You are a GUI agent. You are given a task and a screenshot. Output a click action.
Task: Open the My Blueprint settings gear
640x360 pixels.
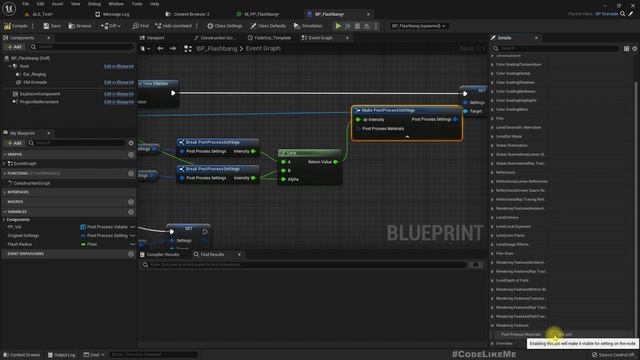tap(131, 143)
